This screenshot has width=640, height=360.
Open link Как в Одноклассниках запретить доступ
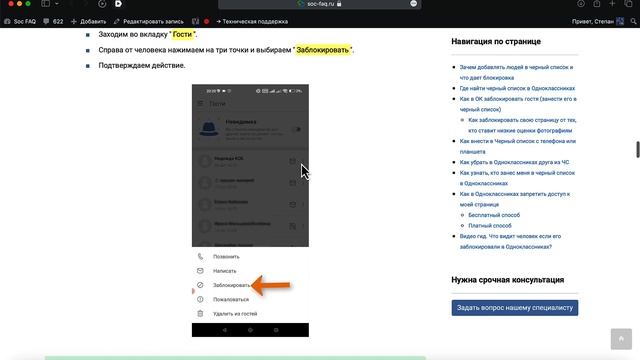515,199
